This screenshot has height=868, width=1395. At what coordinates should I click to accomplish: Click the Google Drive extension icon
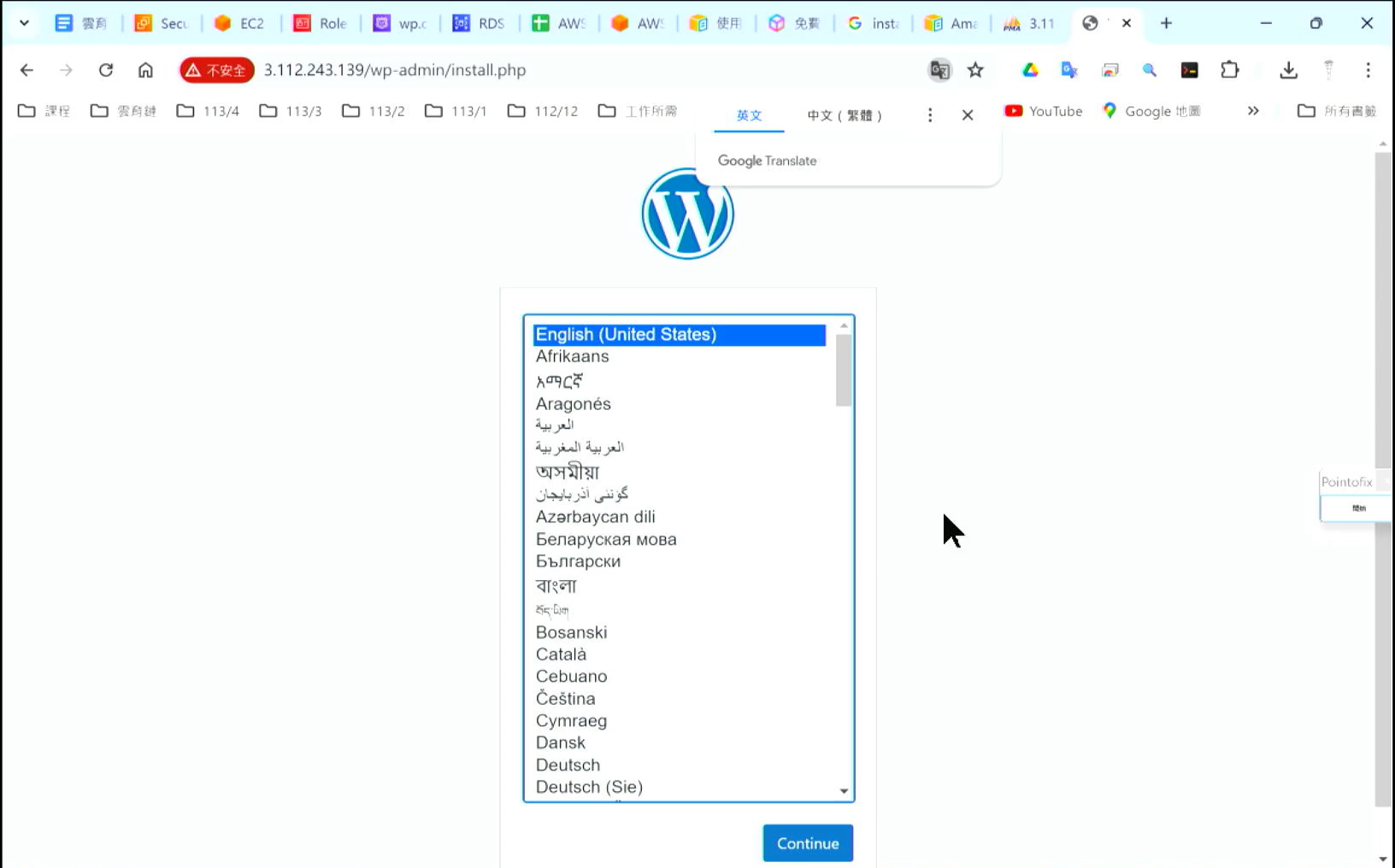tap(1030, 70)
